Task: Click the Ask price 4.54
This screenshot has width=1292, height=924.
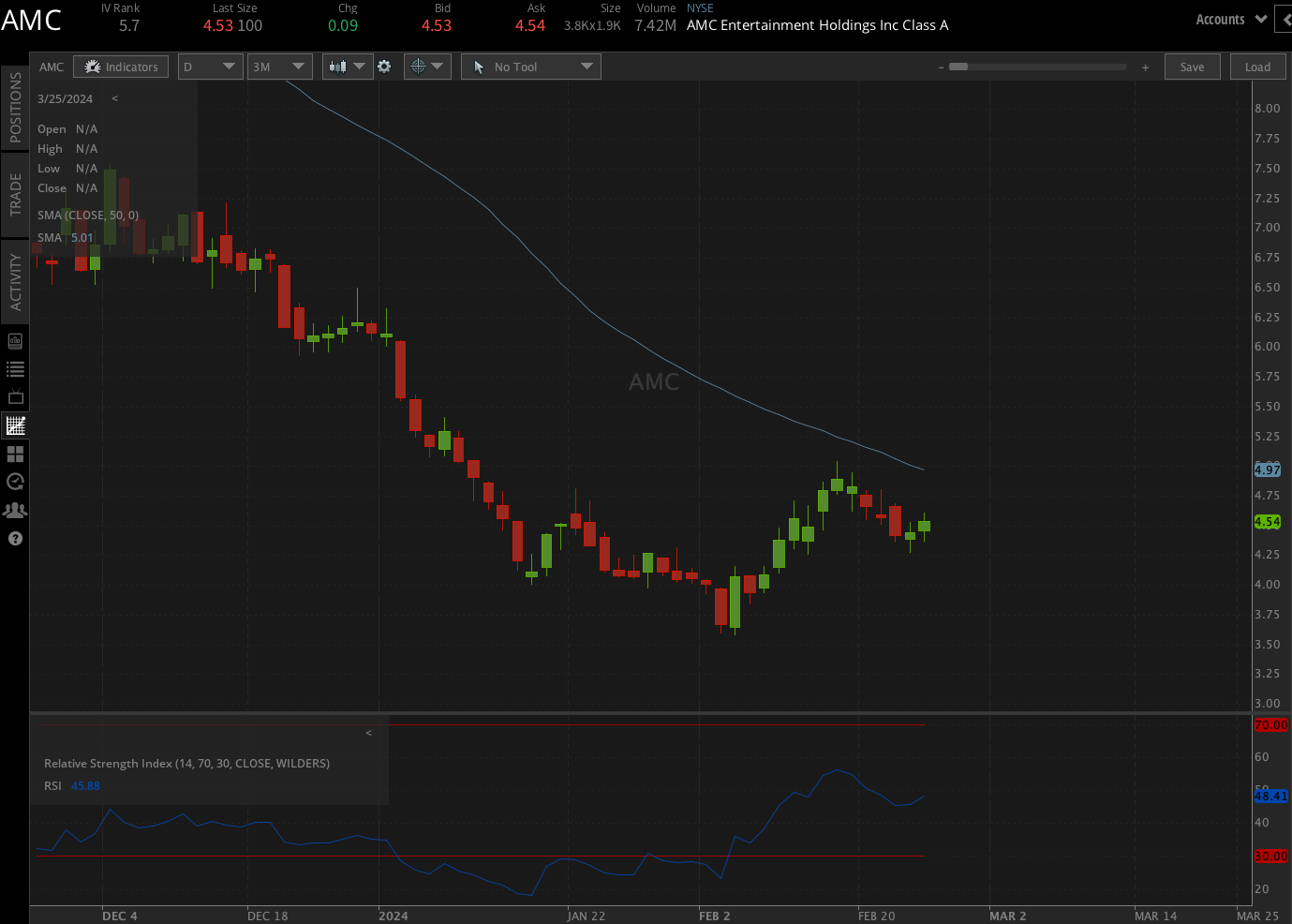Action: click(530, 25)
